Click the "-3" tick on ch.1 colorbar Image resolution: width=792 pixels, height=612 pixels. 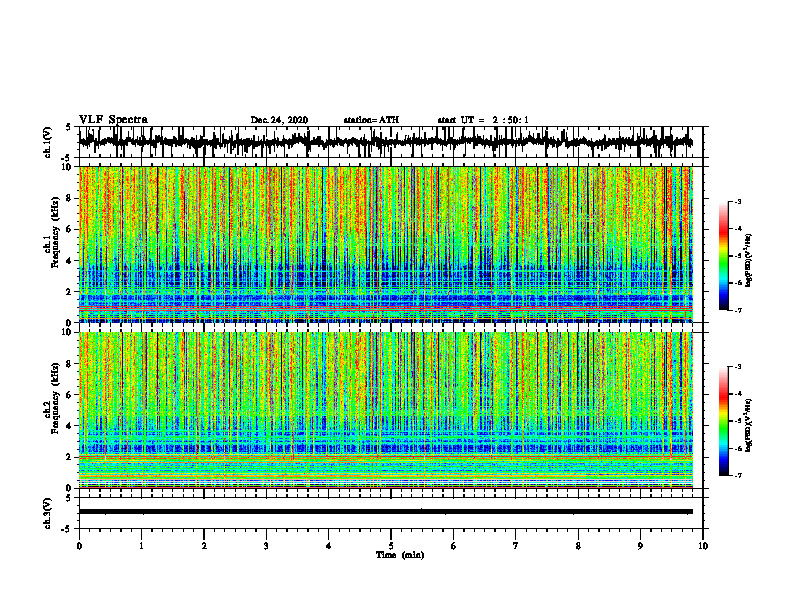(738, 201)
